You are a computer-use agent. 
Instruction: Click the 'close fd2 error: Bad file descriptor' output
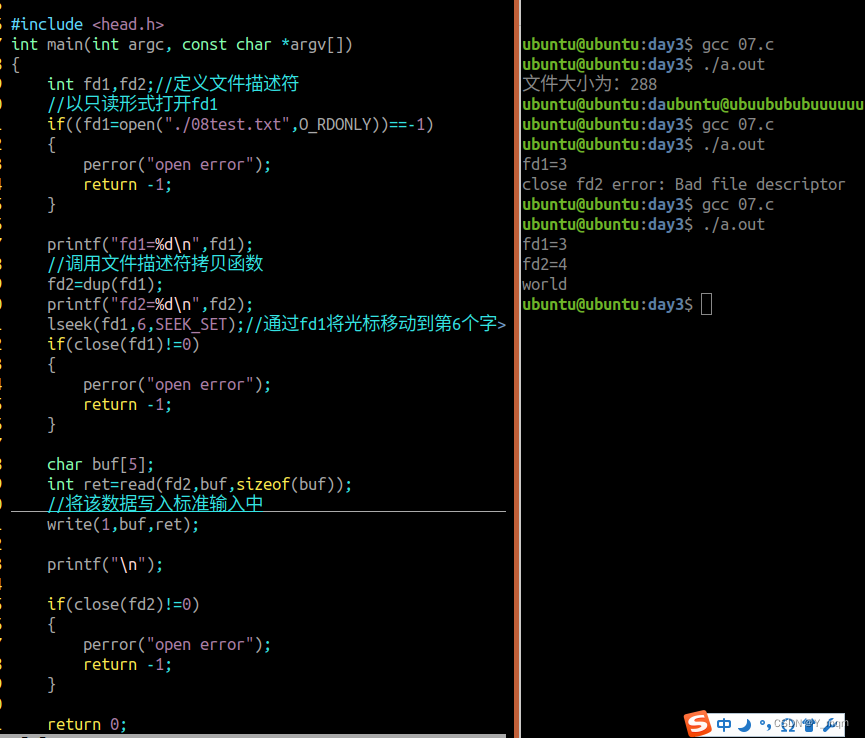(684, 184)
